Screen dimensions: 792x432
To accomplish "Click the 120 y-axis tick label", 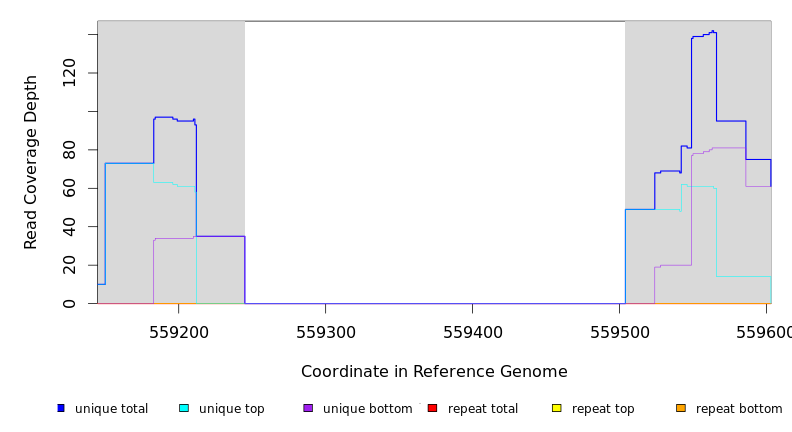I will click(x=69, y=73).
